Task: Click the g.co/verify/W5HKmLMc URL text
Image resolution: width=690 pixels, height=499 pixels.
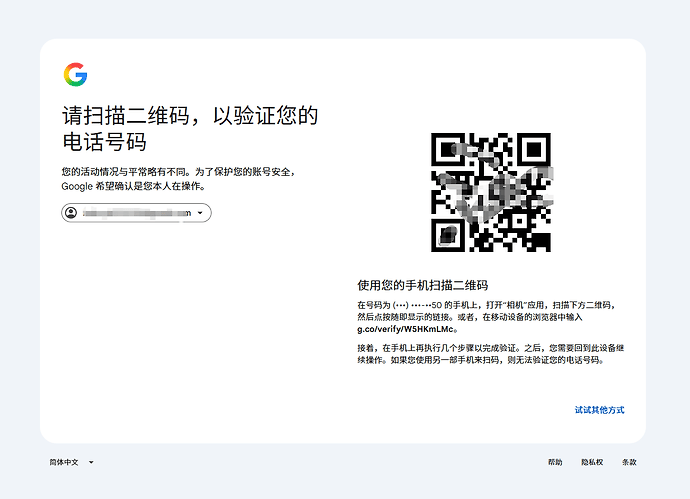Action: point(405,329)
